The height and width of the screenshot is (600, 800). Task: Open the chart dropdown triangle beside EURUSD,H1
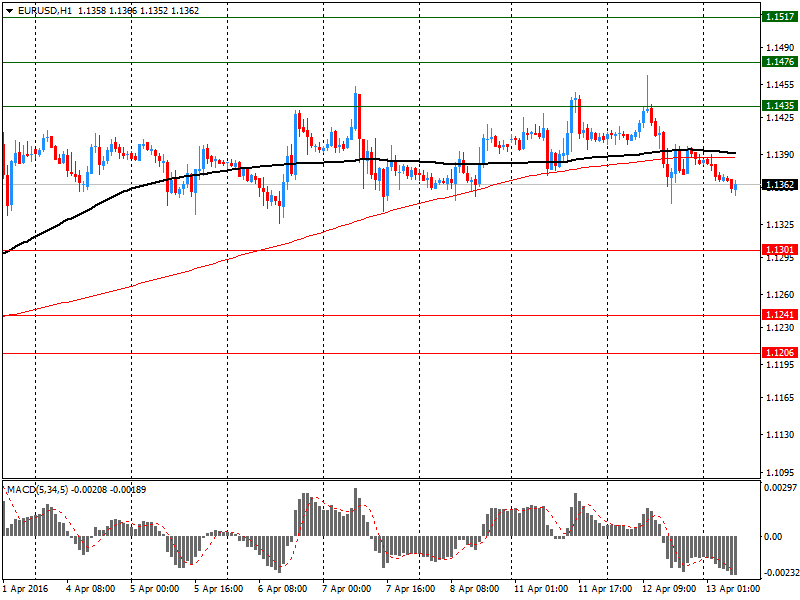pyautogui.click(x=10, y=11)
